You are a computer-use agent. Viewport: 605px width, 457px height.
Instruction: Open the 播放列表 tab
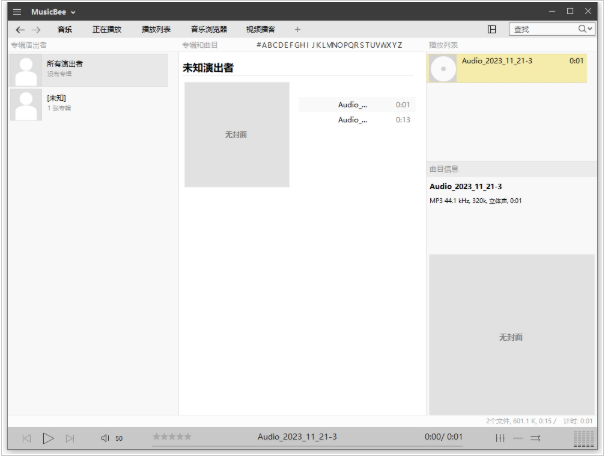[156, 30]
